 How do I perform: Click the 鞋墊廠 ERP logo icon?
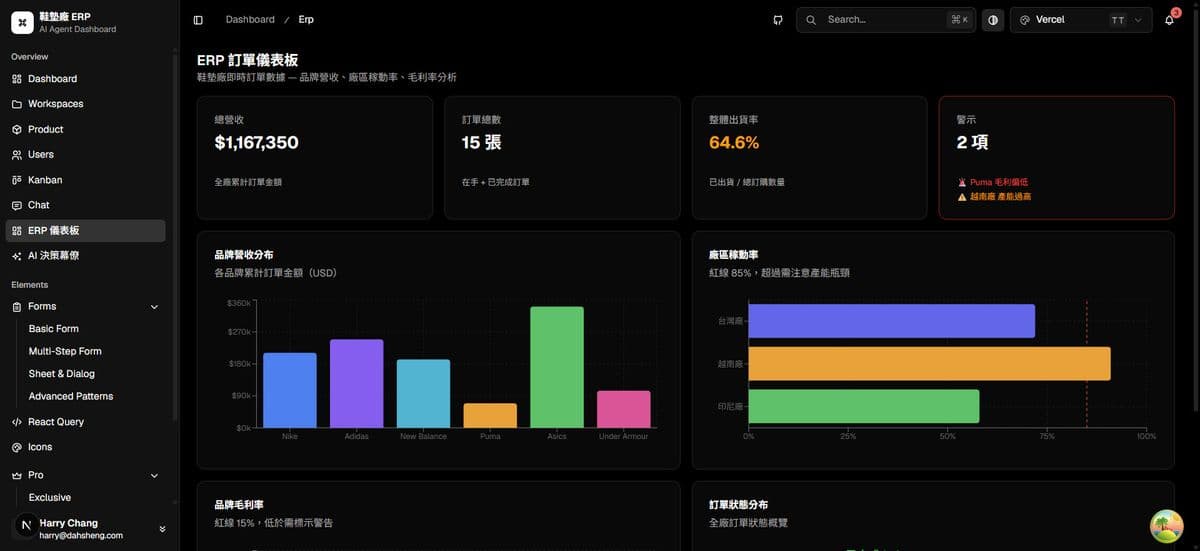(22, 22)
